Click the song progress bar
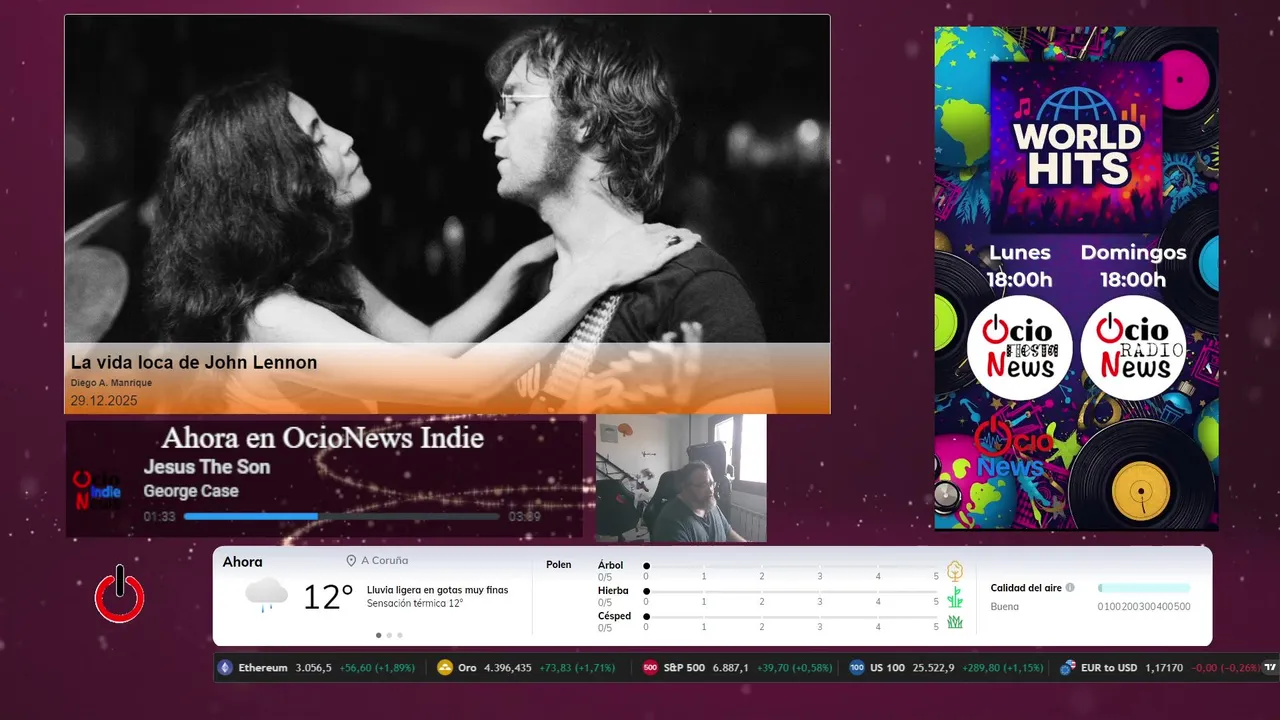Viewport: 1280px width, 720px height. [x=342, y=517]
